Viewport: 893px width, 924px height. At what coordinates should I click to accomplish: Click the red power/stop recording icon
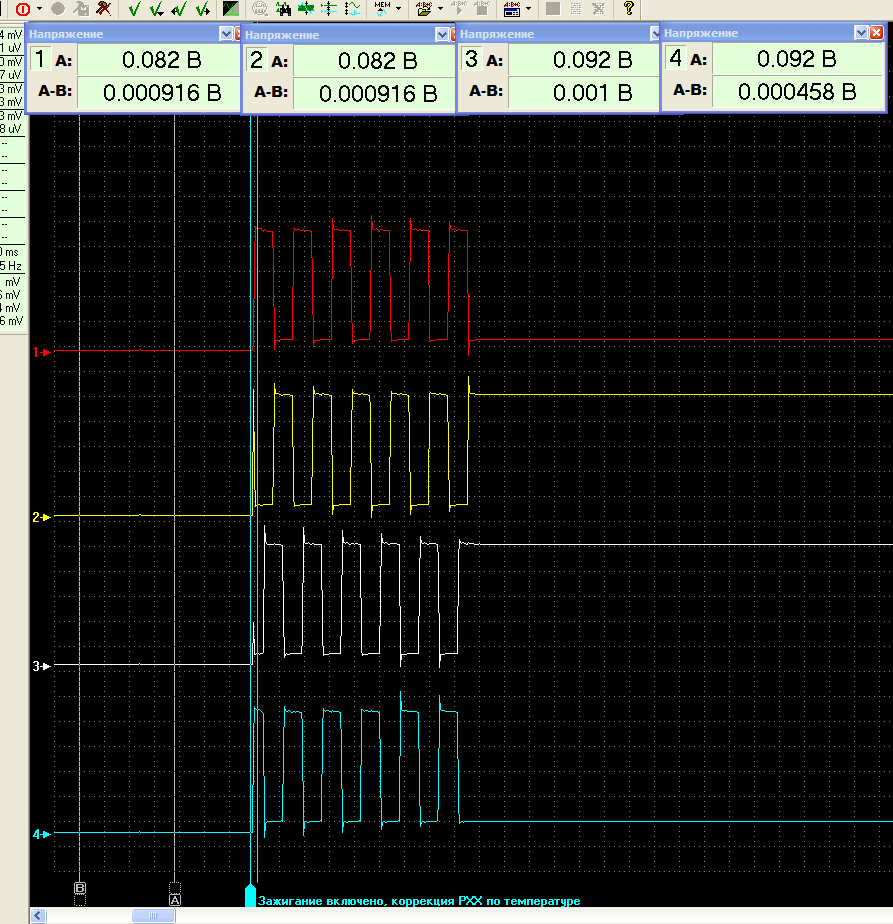click(x=23, y=9)
